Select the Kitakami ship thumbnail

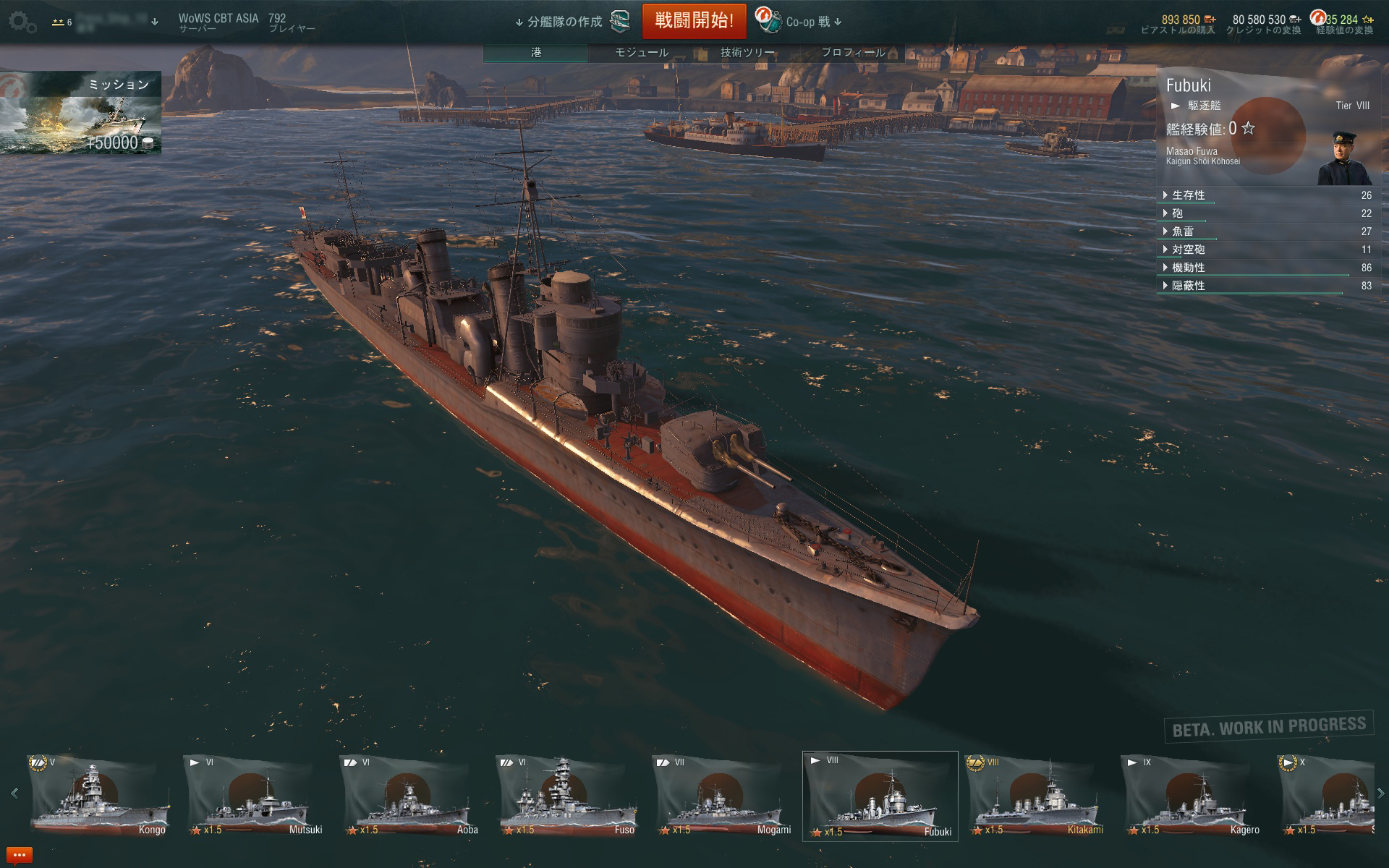(1035, 796)
